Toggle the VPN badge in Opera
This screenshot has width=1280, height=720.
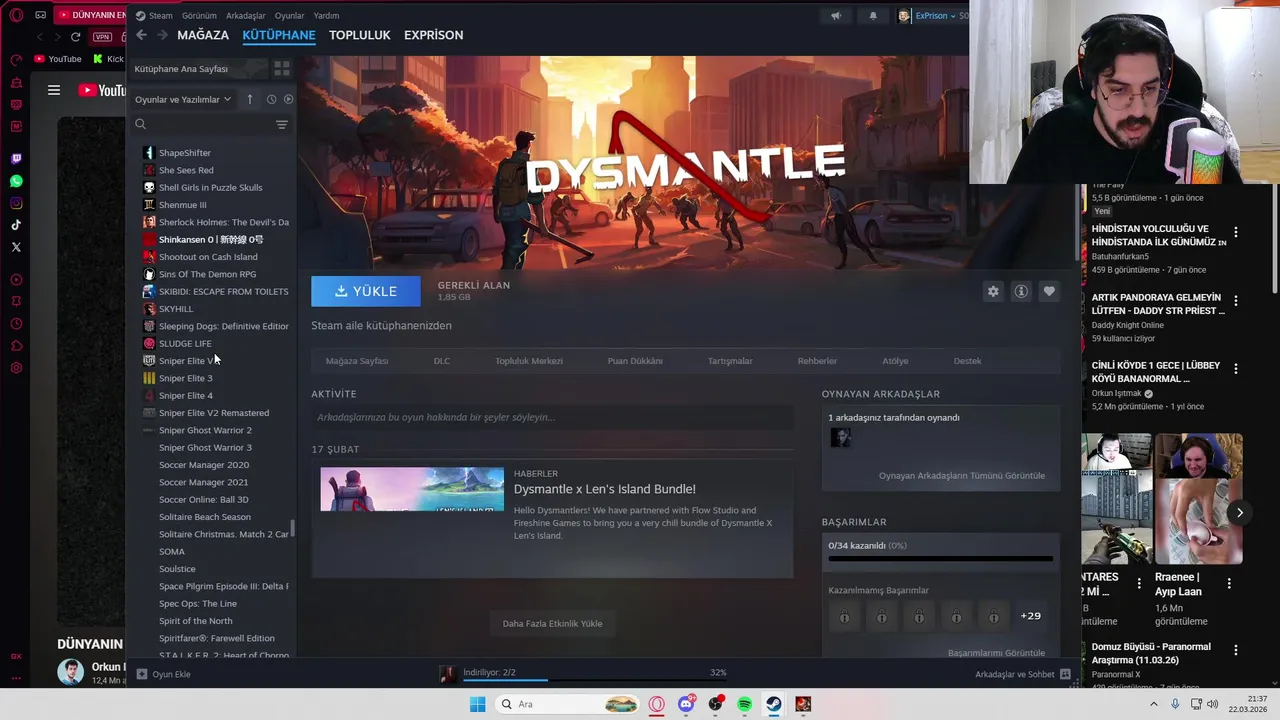(x=102, y=37)
